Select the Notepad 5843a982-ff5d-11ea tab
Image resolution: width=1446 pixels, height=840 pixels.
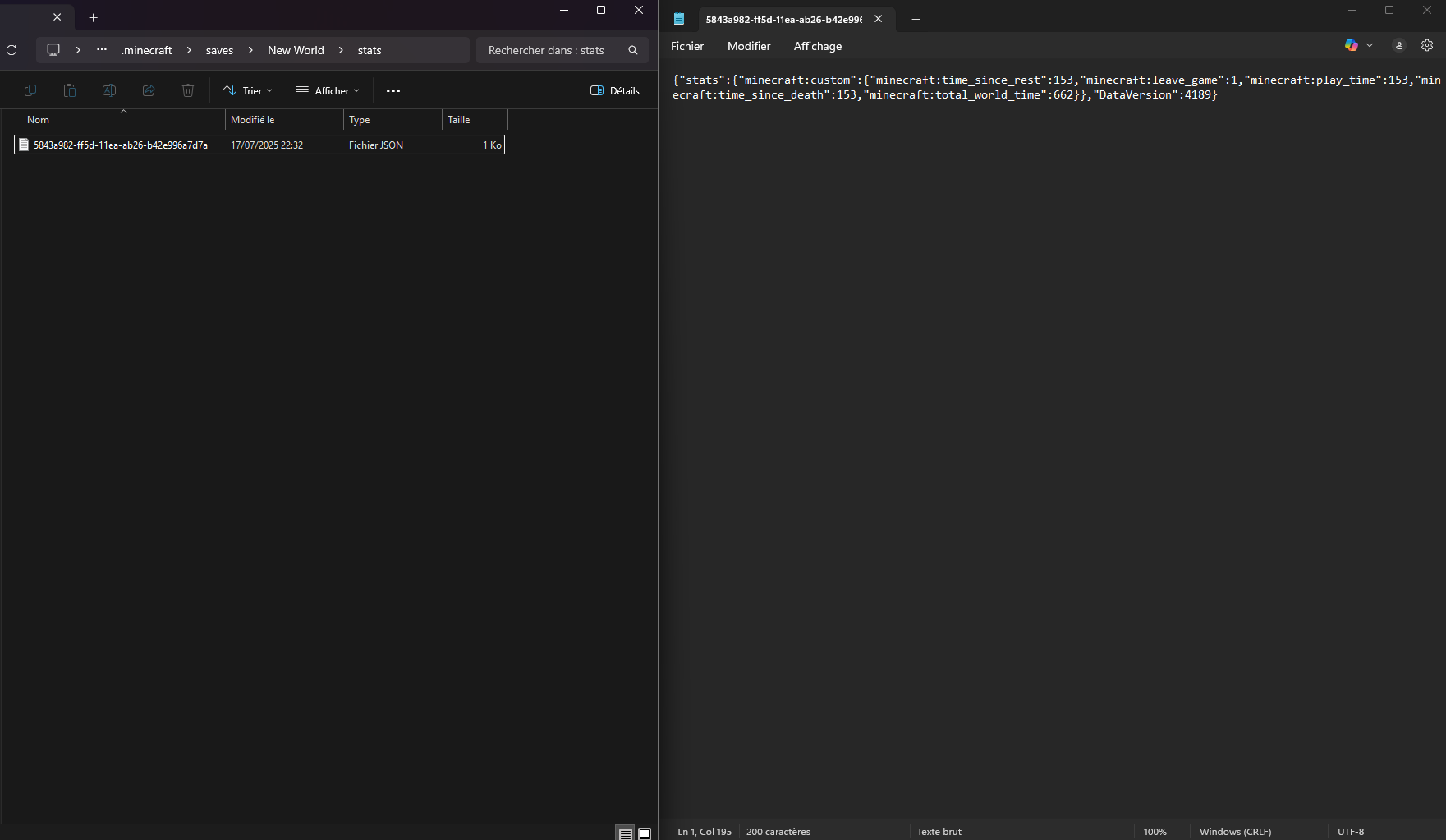point(783,19)
